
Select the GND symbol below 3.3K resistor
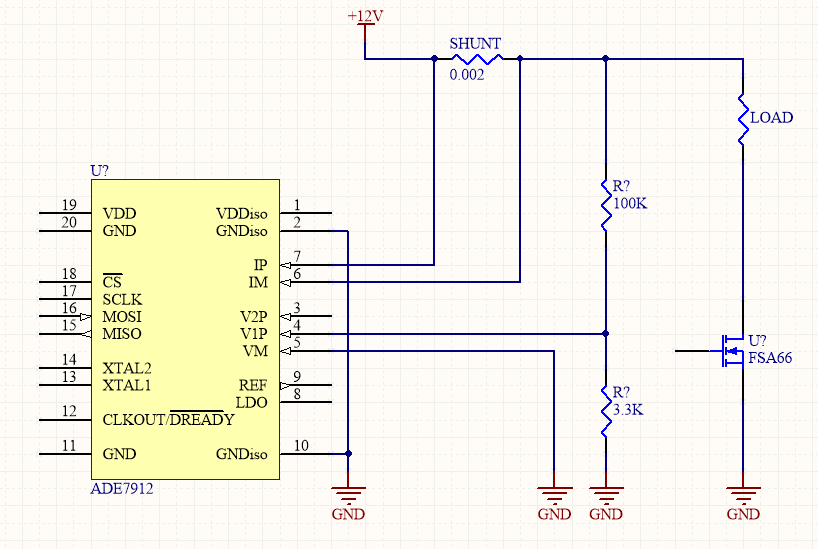(x=606, y=495)
